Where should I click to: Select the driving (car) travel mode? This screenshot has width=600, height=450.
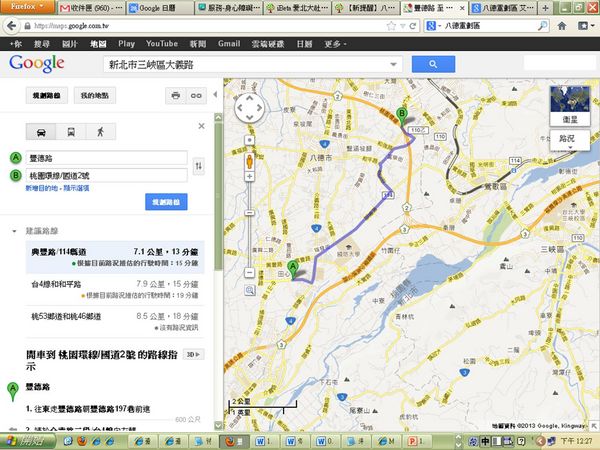pos(39,131)
